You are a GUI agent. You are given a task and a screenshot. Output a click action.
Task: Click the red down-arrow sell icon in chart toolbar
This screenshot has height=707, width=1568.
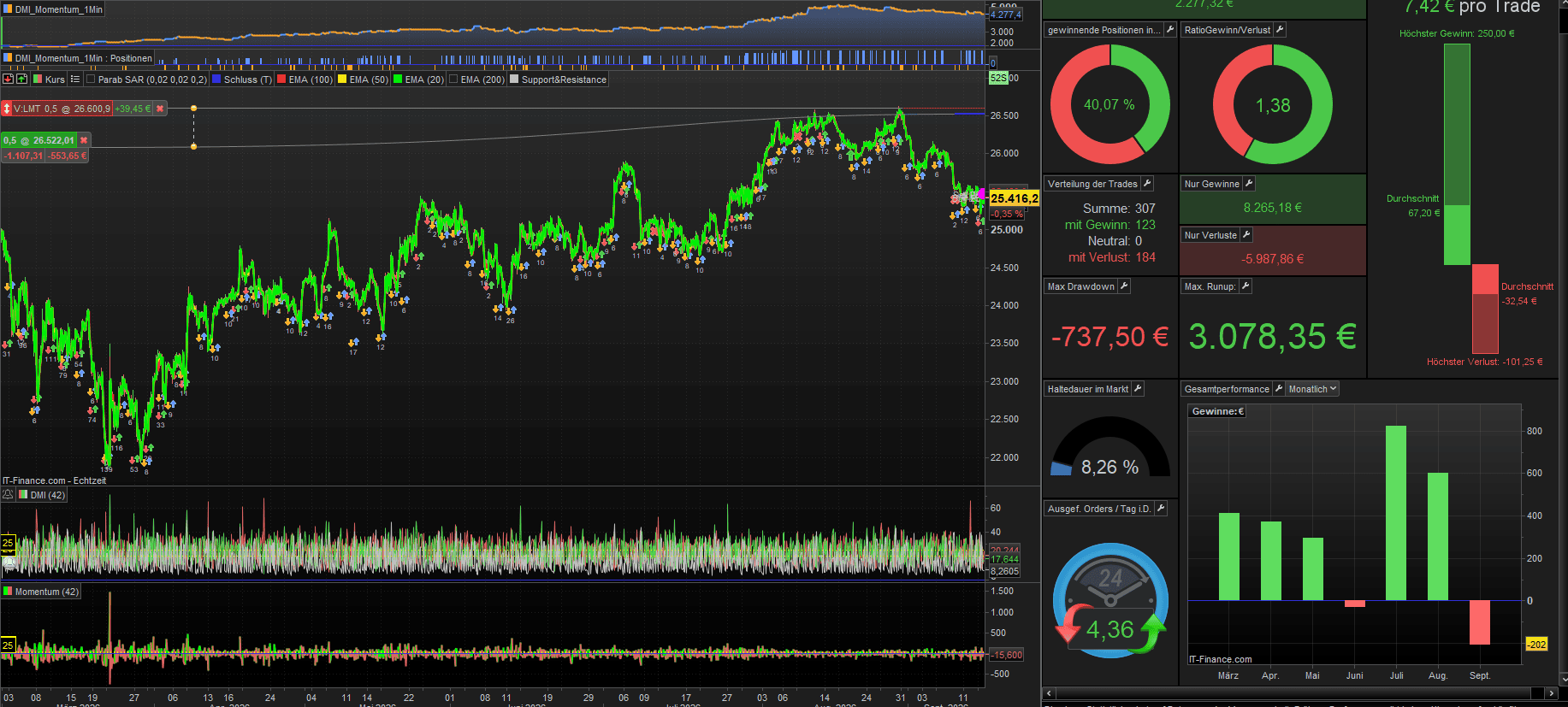click(x=9, y=79)
